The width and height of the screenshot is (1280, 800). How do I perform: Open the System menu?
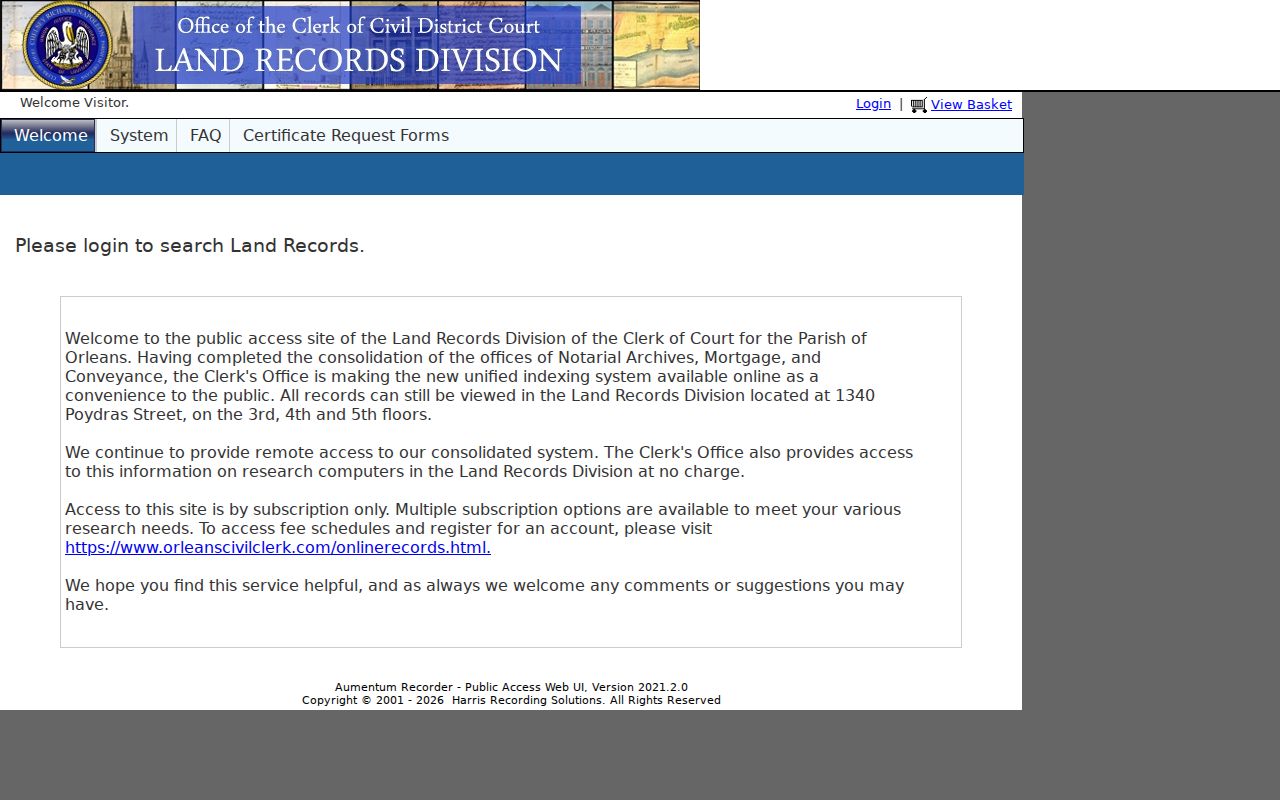pyautogui.click(x=138, y=136)
